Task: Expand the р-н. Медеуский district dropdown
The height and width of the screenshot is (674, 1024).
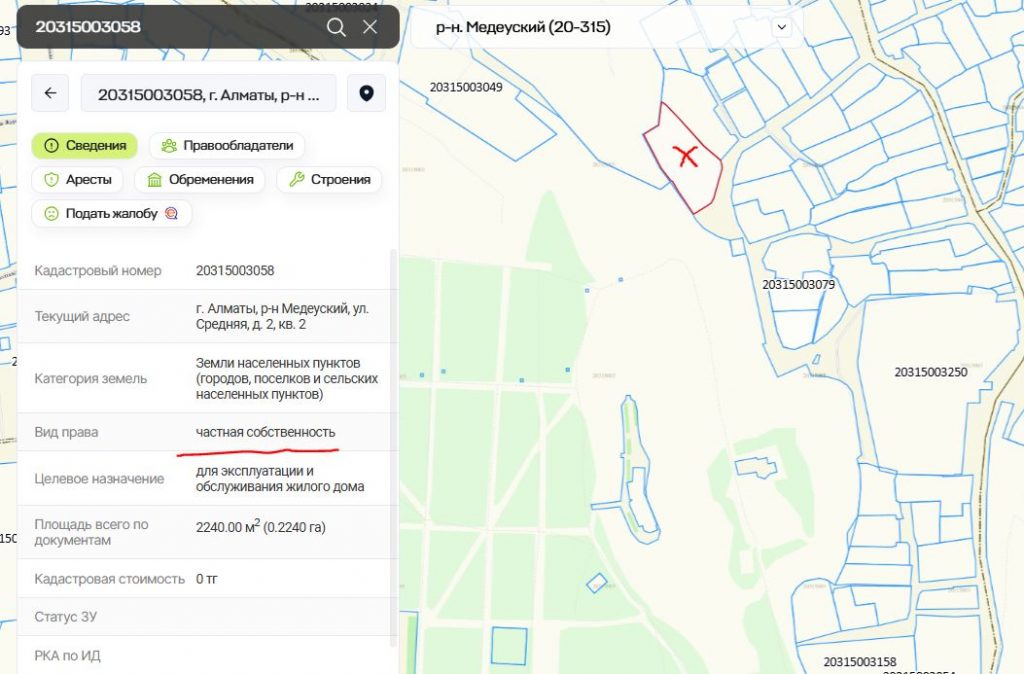Action: 781,28
